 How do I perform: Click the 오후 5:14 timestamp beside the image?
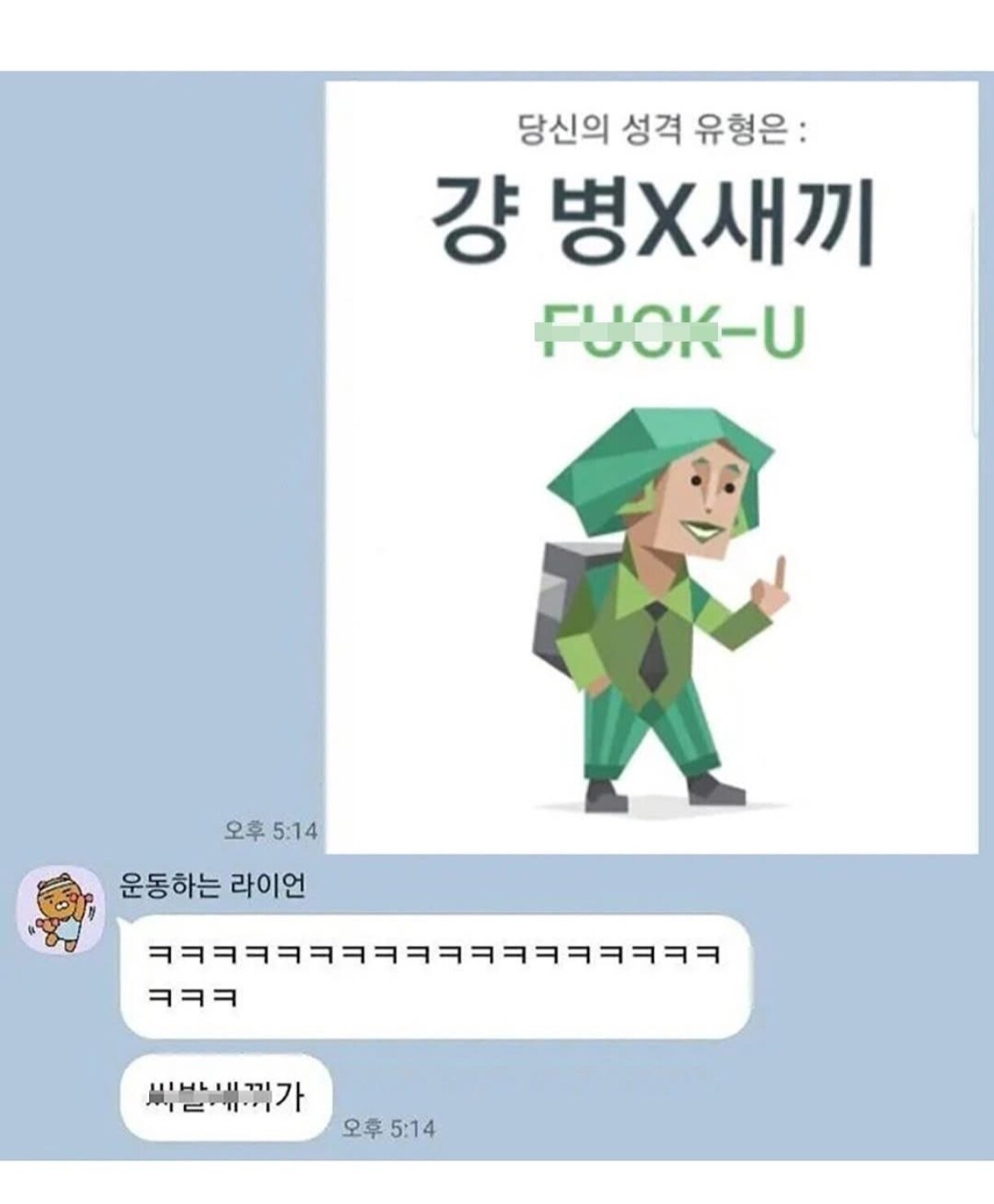(x=270, y=831)
